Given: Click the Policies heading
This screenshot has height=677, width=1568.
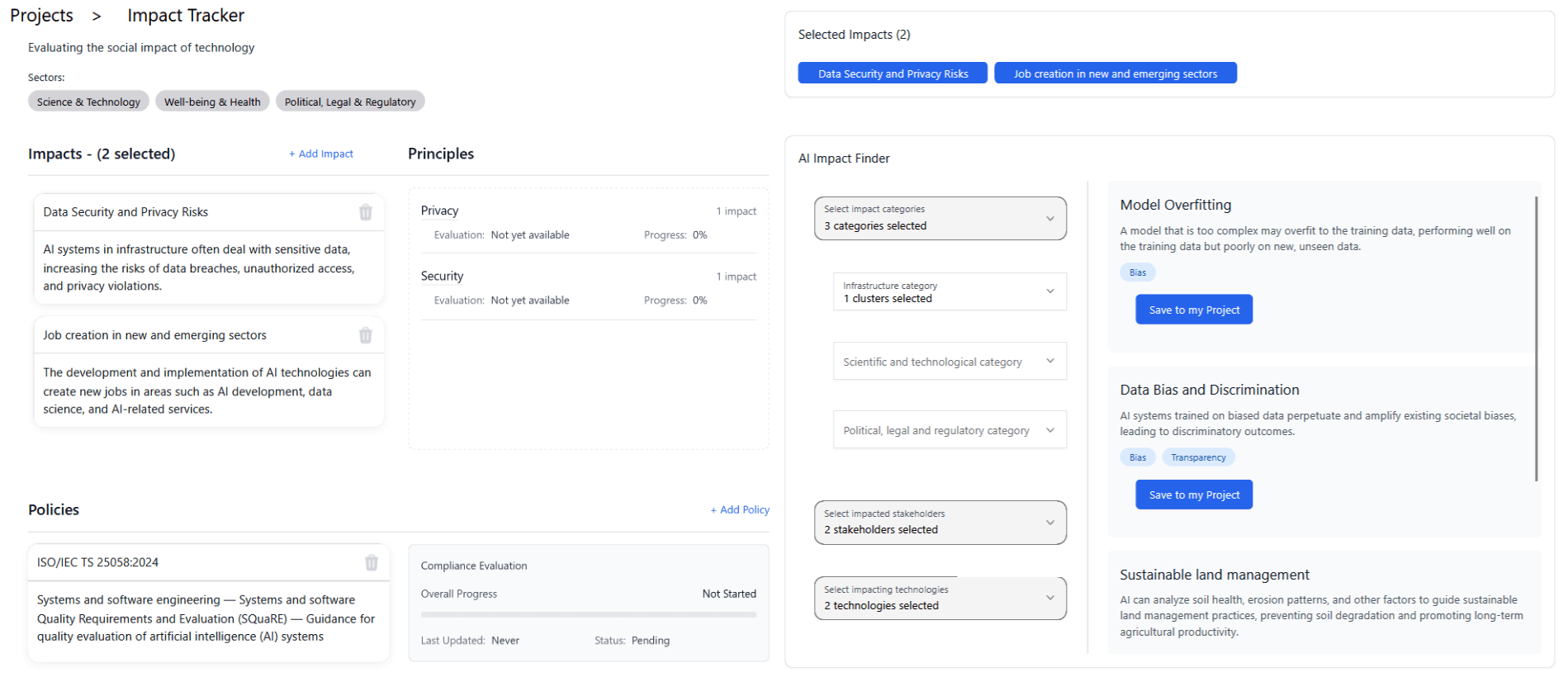Looking at the screenshot, I should (x=54, y=509).
